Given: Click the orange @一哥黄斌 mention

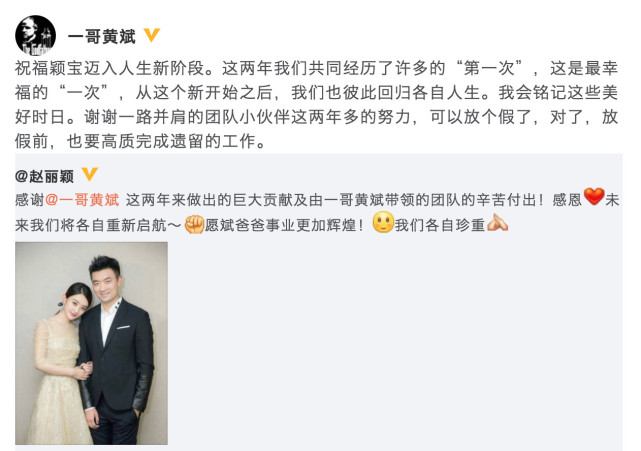Looking at the screenshot, I should 82,200.
